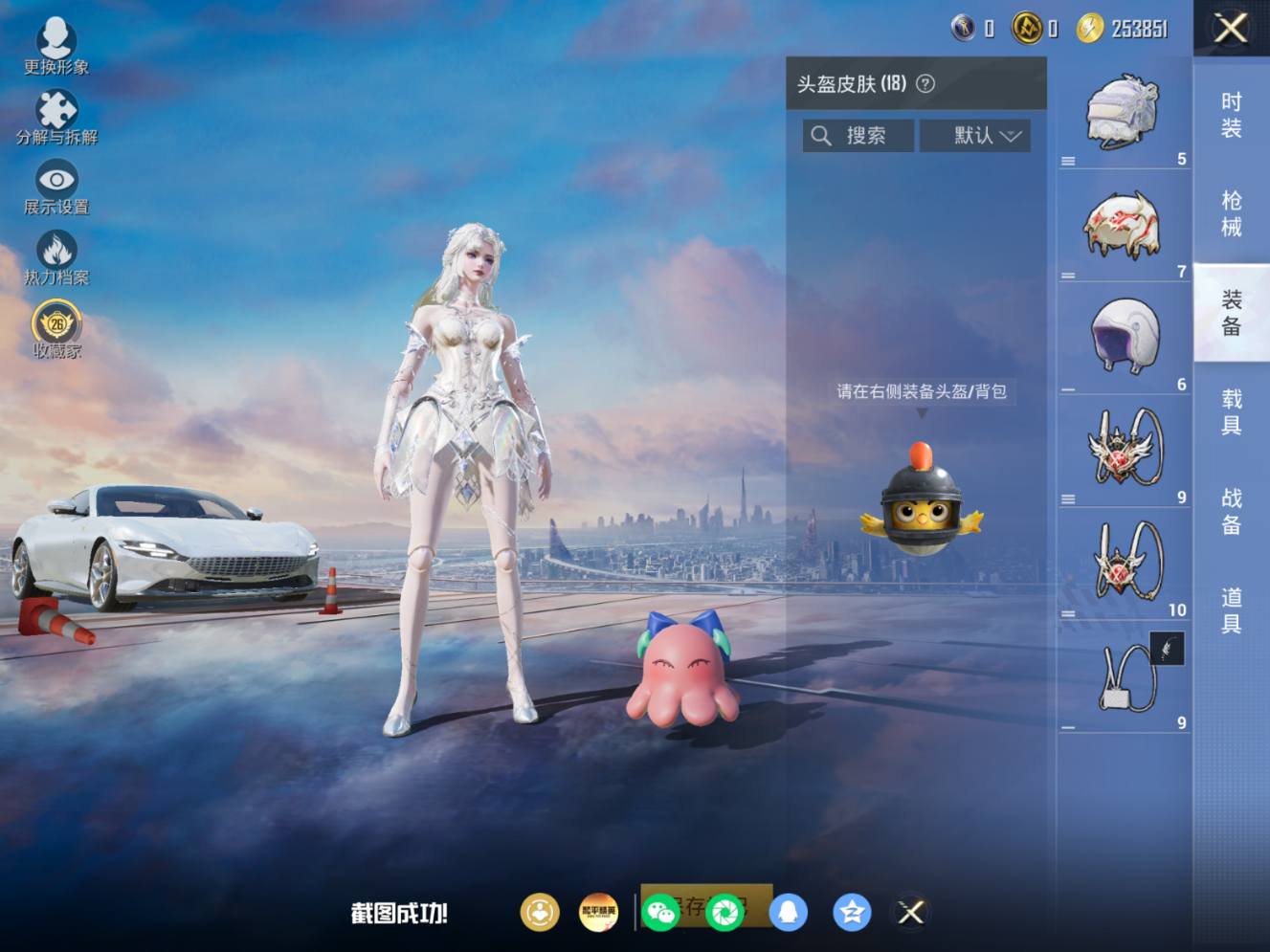Tap the 截图成功! notification text

coord(399,913)
